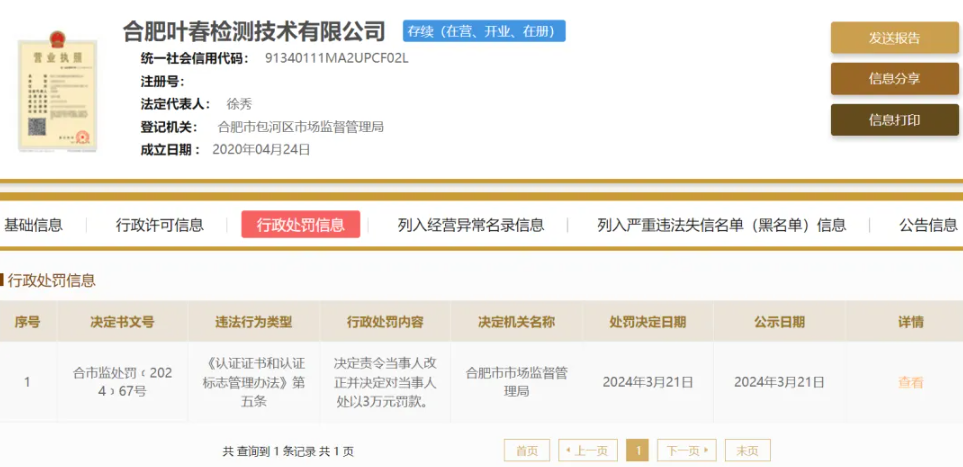This screenshot has height=467, width=963.
Task: Go to first page with 首页
Action: [x=527, y=451]
